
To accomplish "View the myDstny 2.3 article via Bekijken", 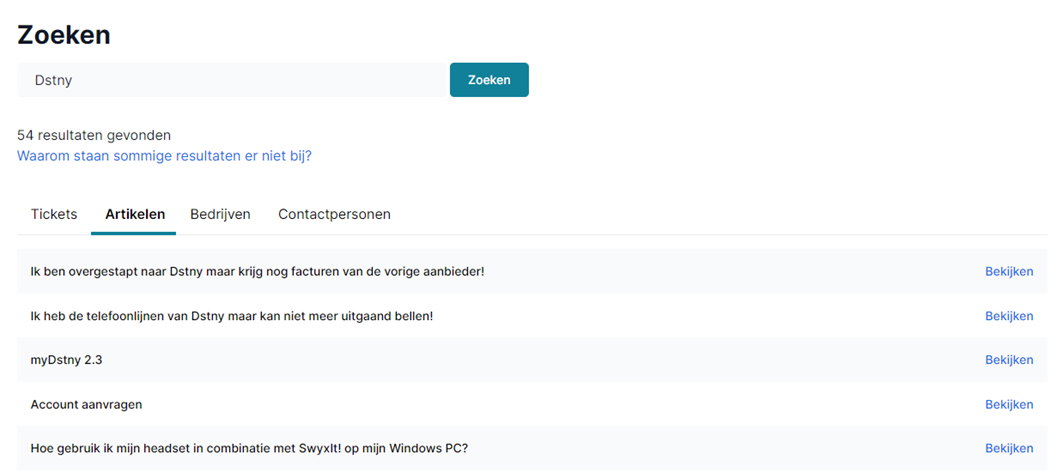I will [1009, 360].
